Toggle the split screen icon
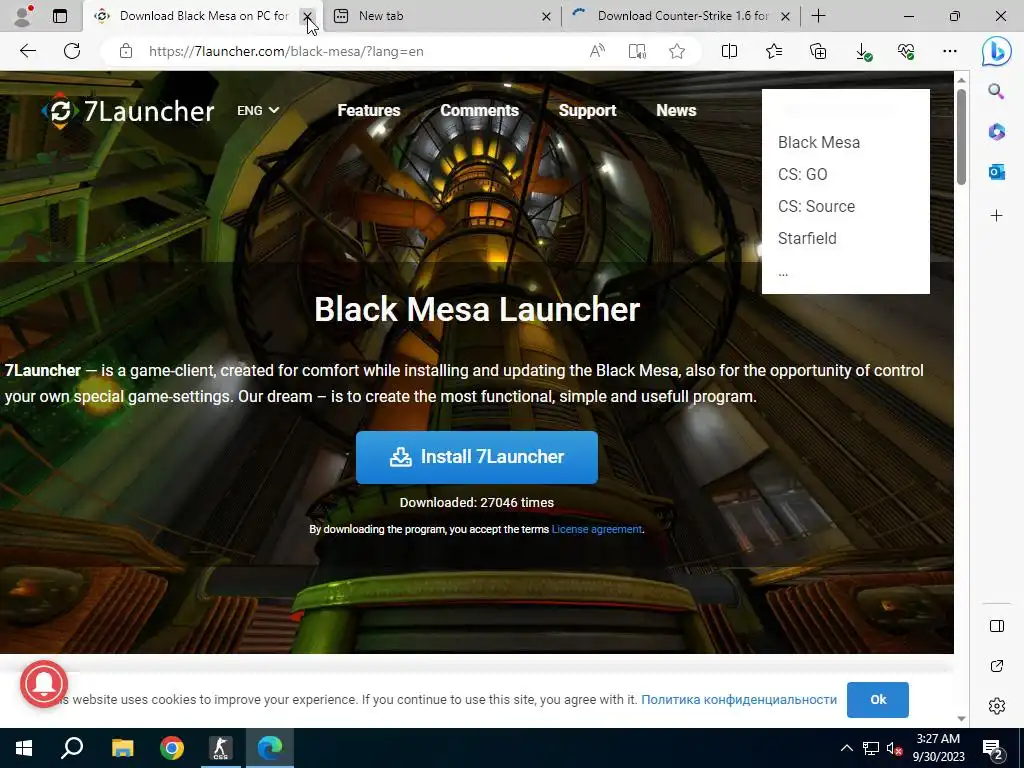The height and width of the screenshot is (768, 1024). [729, 51]
